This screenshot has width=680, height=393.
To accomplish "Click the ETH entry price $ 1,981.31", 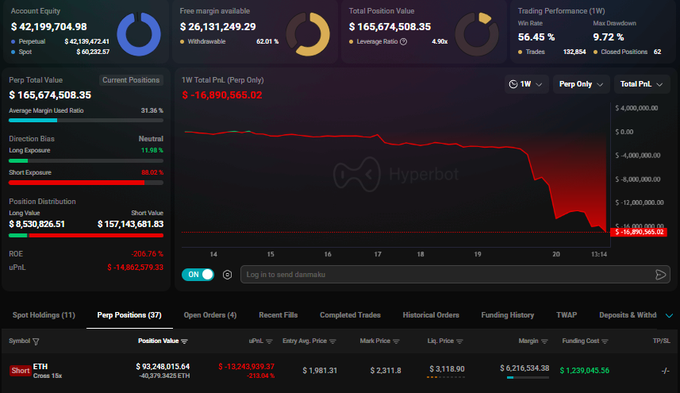I will pos(320,370).
